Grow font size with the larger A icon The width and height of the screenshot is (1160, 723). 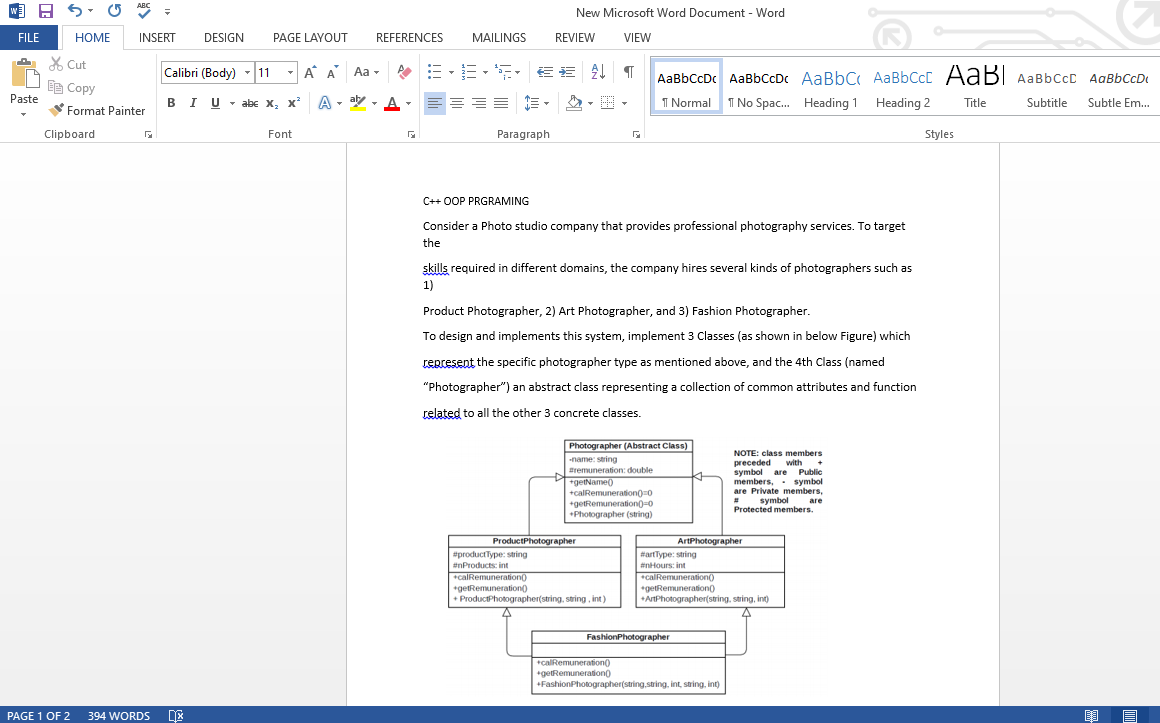point(310,72)
